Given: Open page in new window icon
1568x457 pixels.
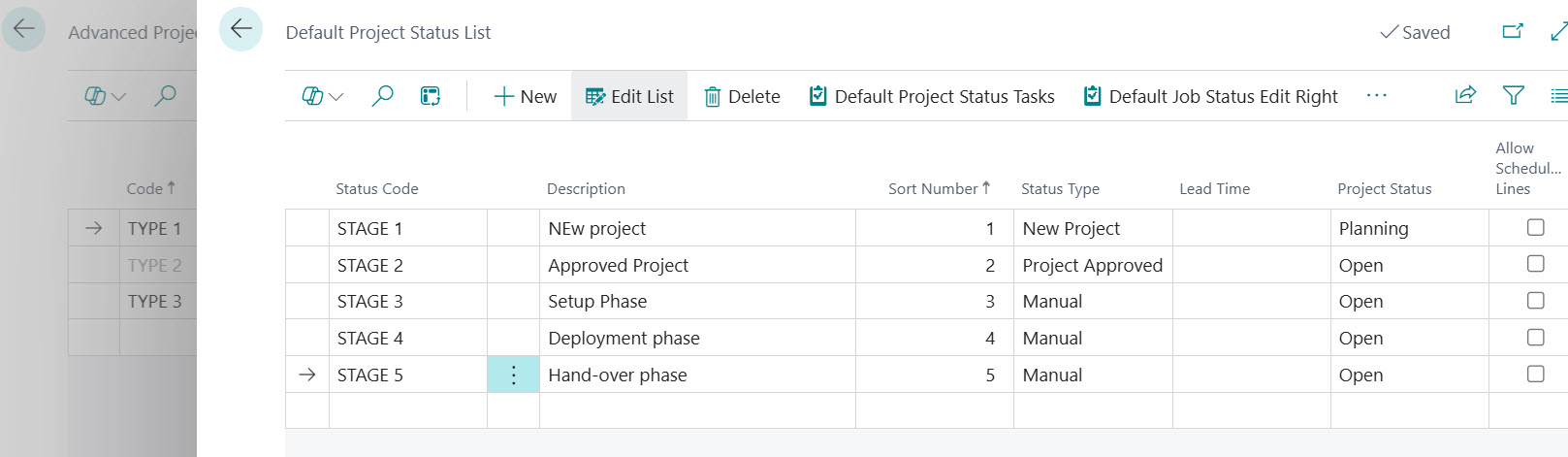Looking at the screenshot, I should click(1513, 32).
